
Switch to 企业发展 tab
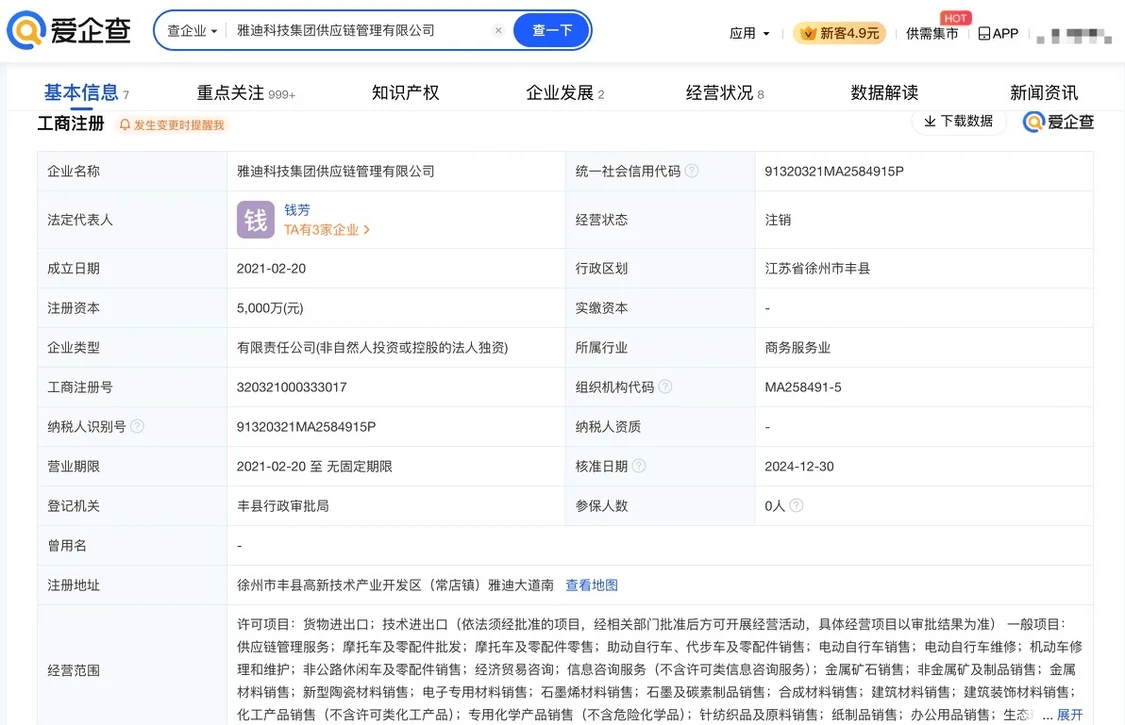click(565, 93)
